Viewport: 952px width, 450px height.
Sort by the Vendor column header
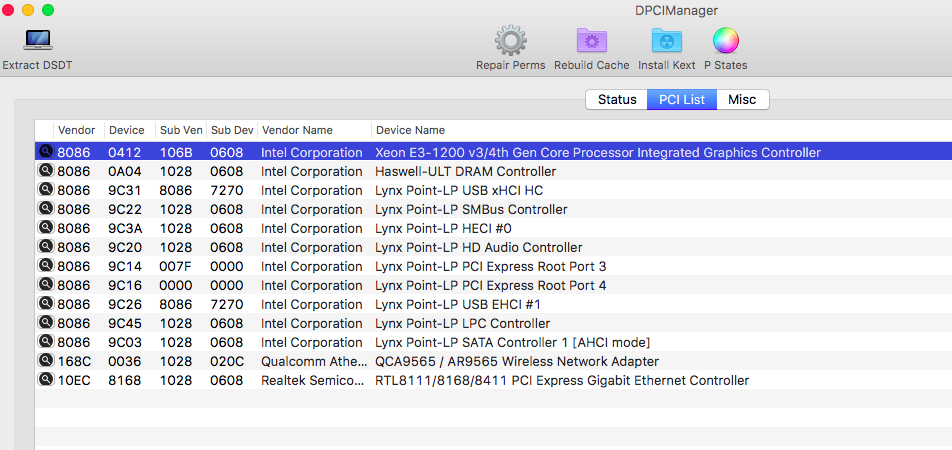77,130
